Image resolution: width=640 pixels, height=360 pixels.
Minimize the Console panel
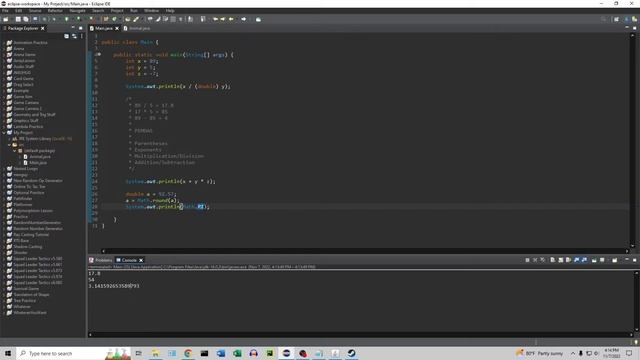(x=627, y=260)
